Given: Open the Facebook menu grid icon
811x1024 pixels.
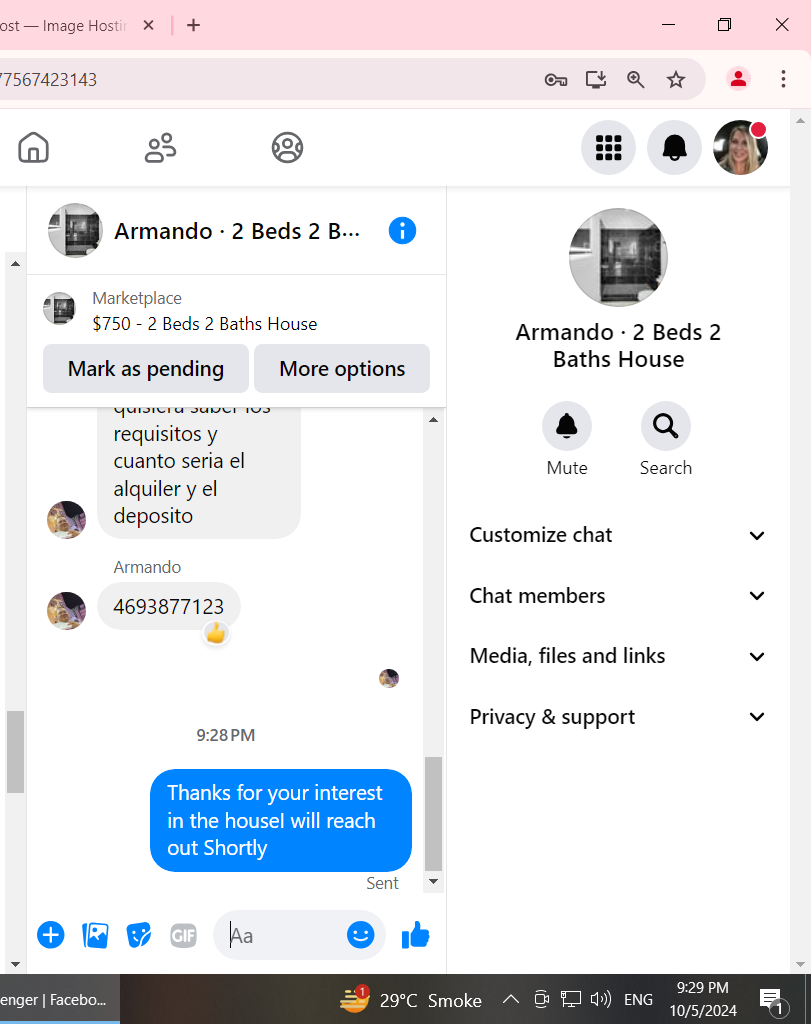Looking at the screenshot, I should [x=609, y=148].
